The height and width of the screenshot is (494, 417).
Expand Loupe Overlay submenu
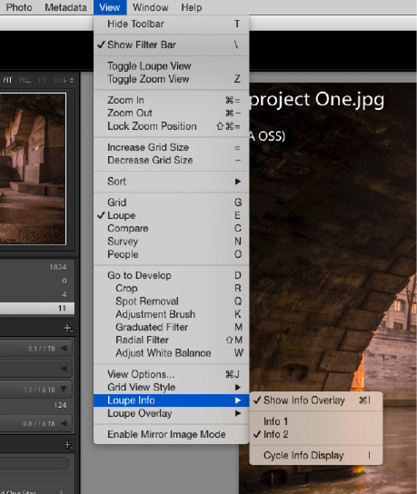point(171,413)
